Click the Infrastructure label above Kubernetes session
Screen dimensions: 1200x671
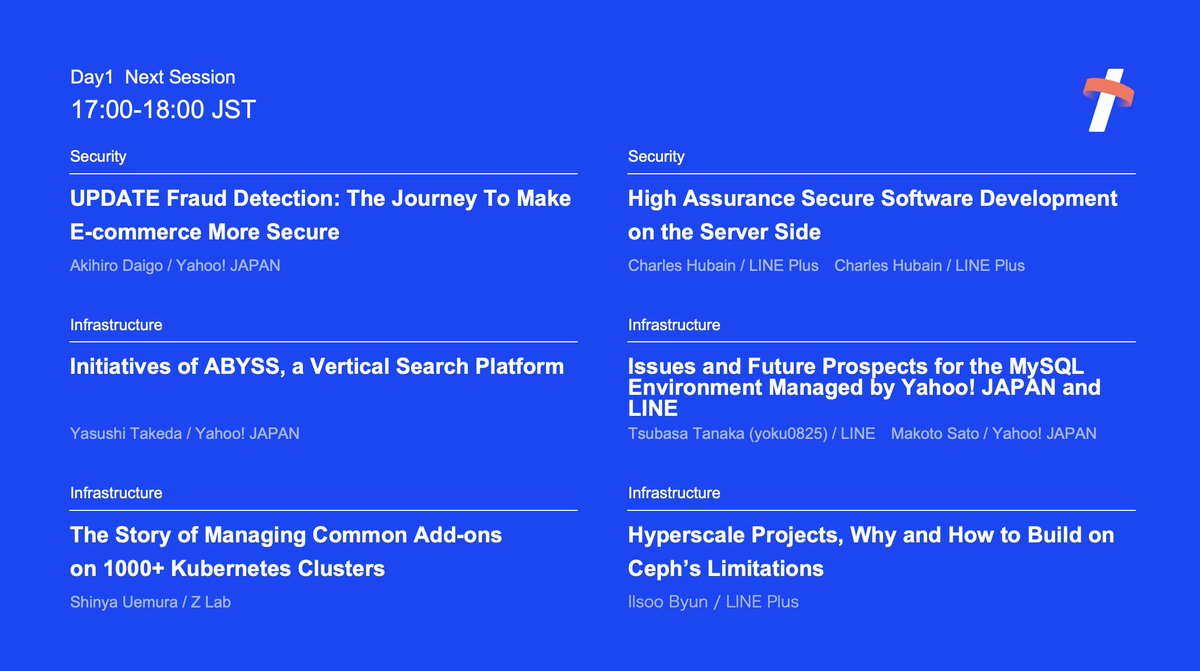[x=116, y=492]
